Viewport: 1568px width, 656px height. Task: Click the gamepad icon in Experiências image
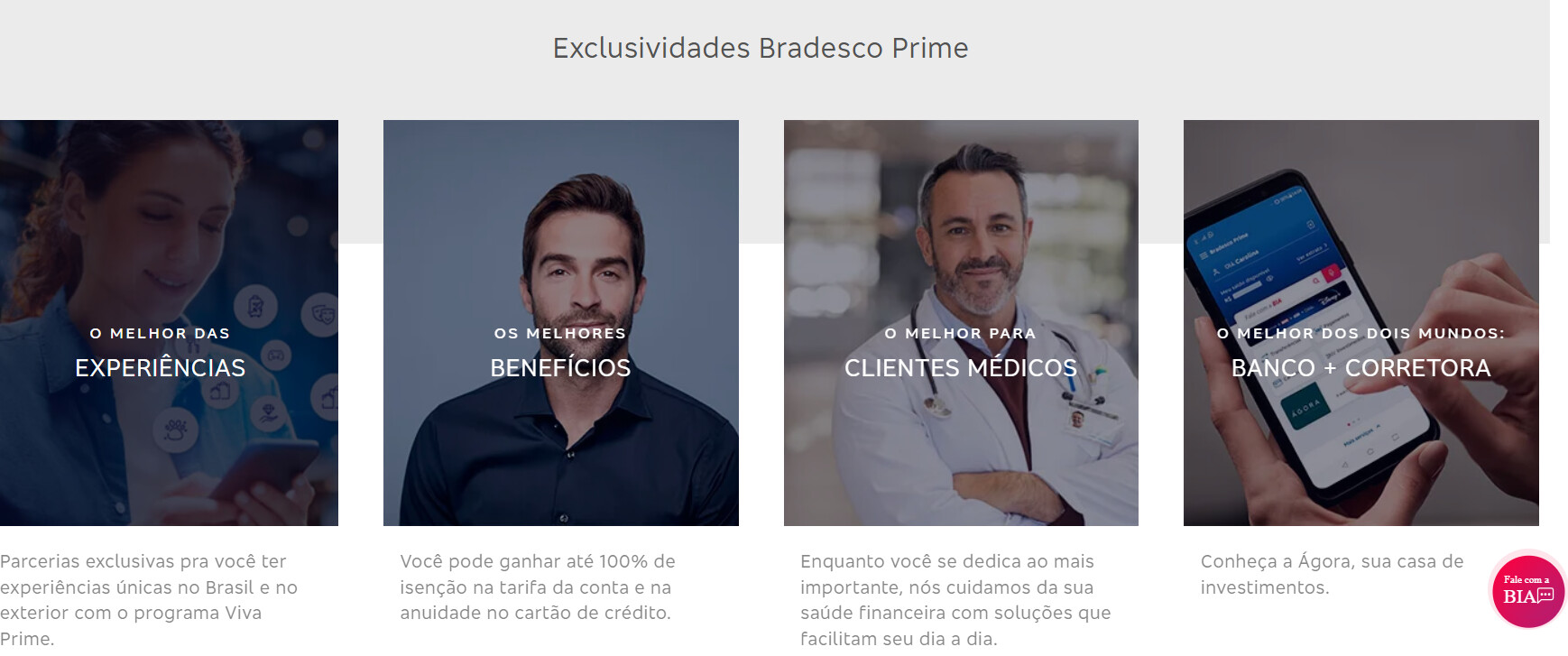point(276,356)
